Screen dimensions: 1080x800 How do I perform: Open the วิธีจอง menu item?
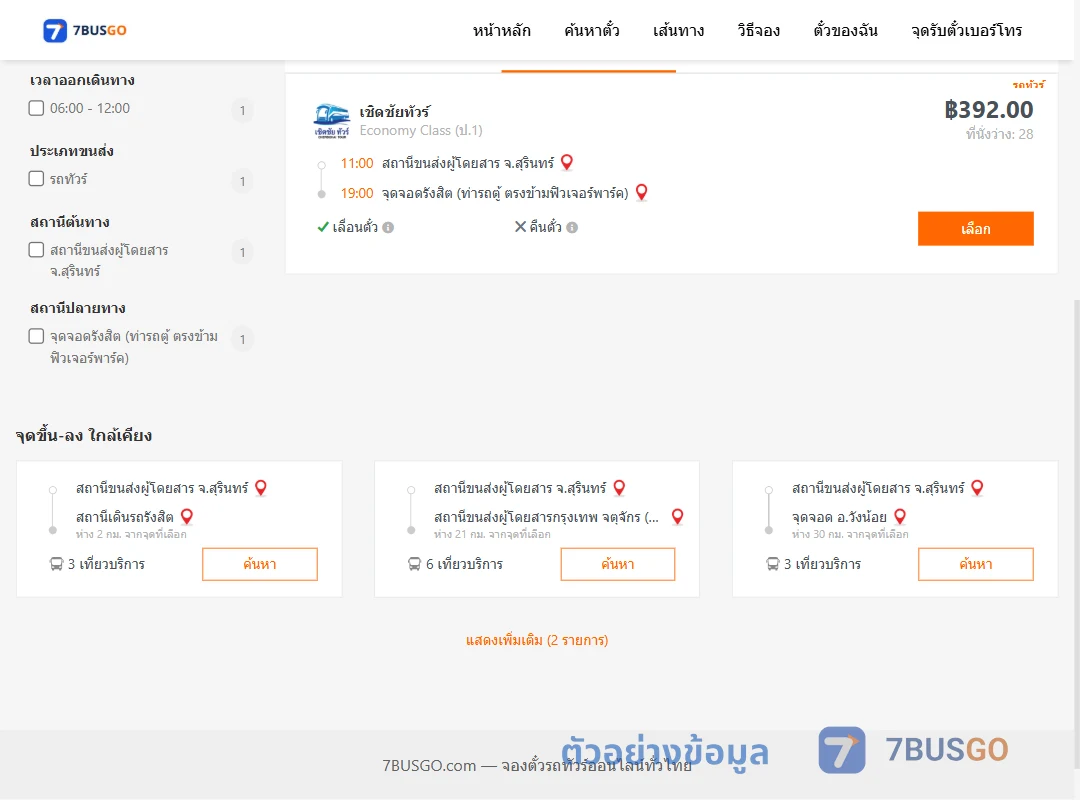[758, 30]
